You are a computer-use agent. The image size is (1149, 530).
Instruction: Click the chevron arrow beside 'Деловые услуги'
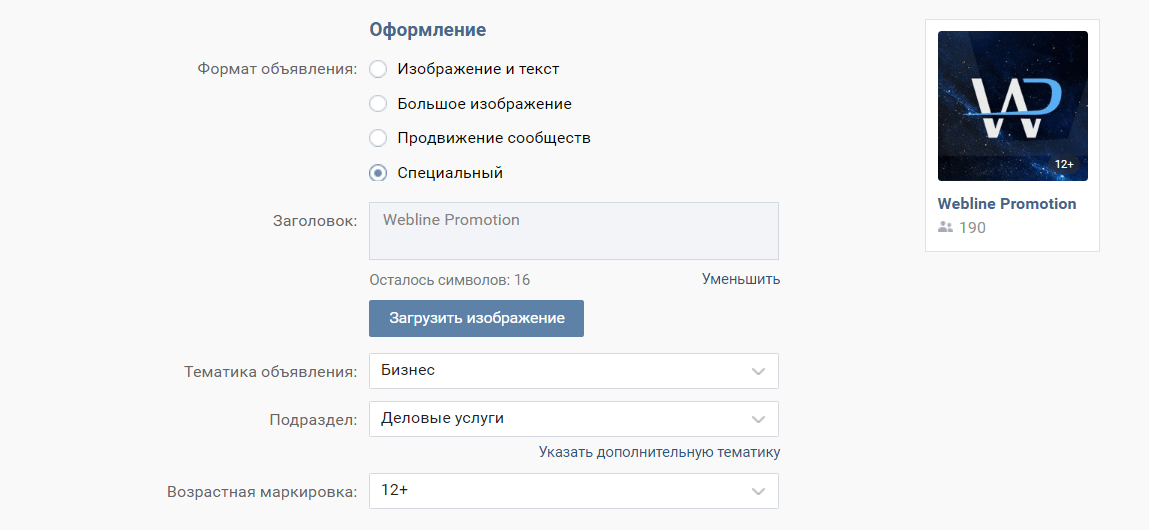pyautogui.click(x=758, y=419)
